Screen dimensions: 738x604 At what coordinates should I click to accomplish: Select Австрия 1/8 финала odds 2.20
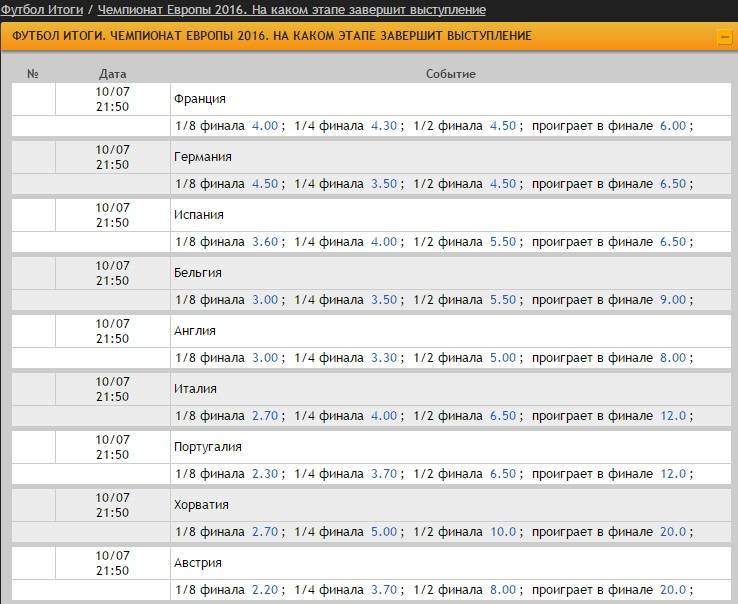[265, 590]
